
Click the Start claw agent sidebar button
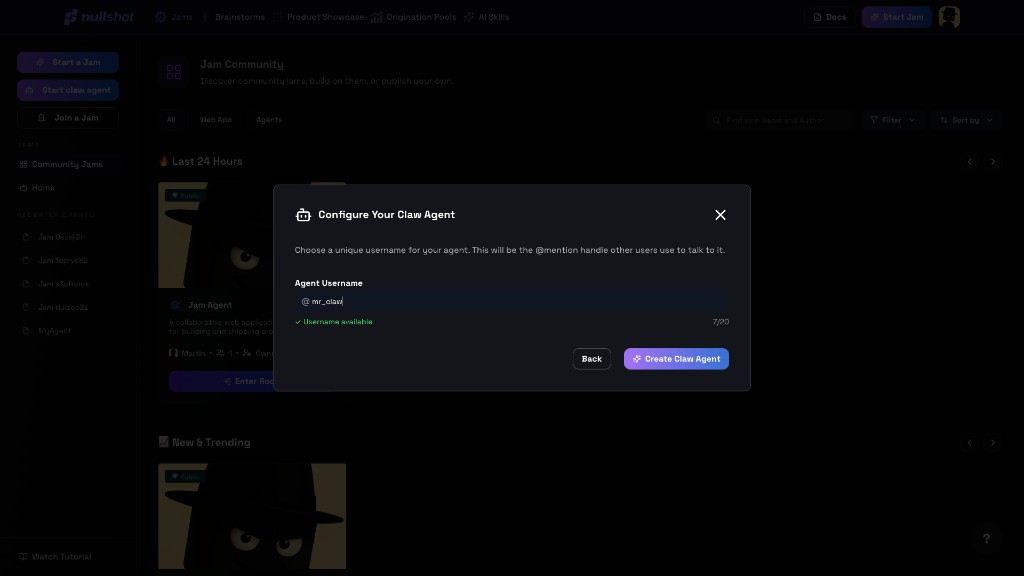pyautogui.click(x=68, y=90)
